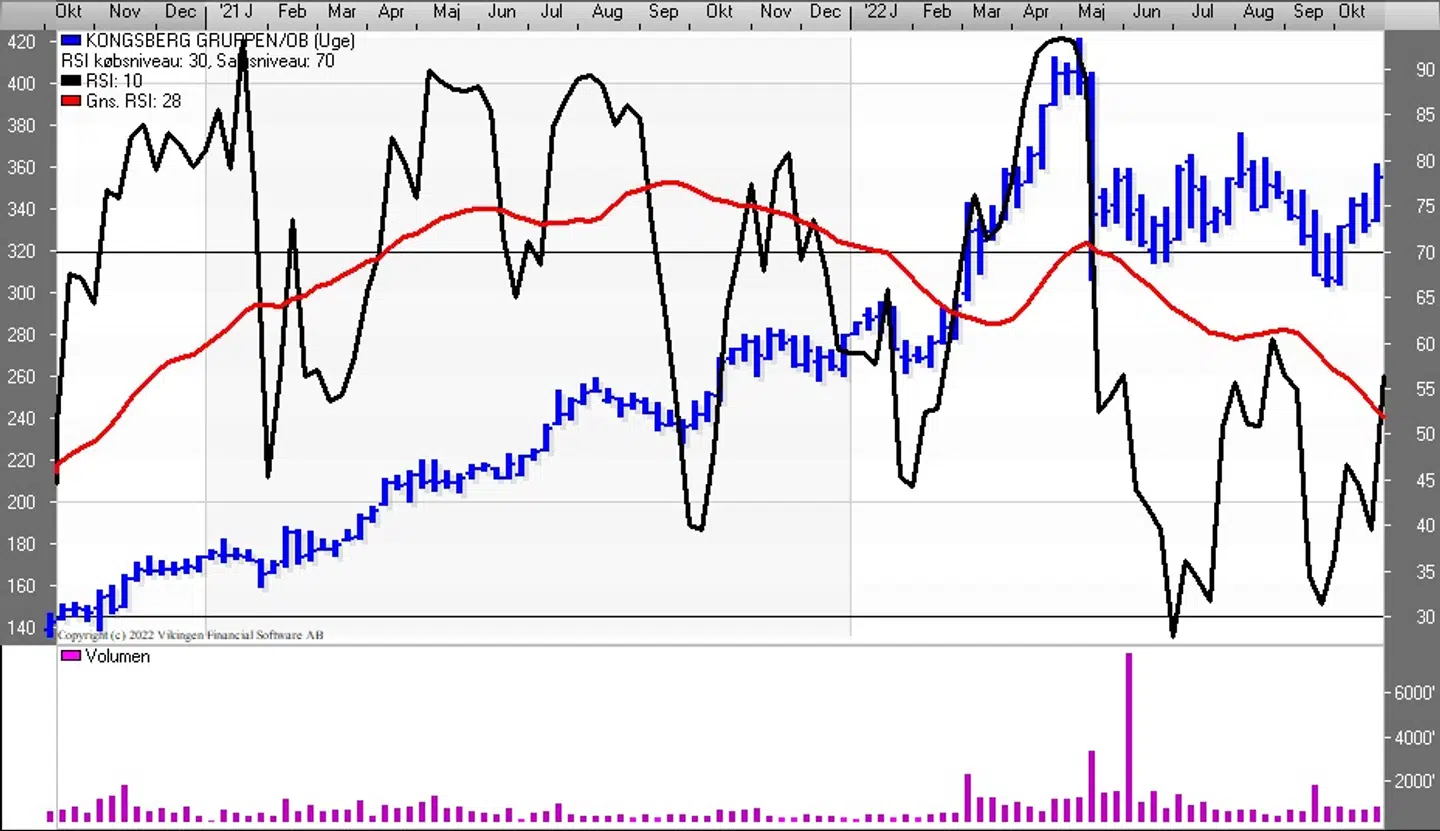Click the 6000' label on volume axis
This screenshot has height=831, width=1440.
[1415, 693]
